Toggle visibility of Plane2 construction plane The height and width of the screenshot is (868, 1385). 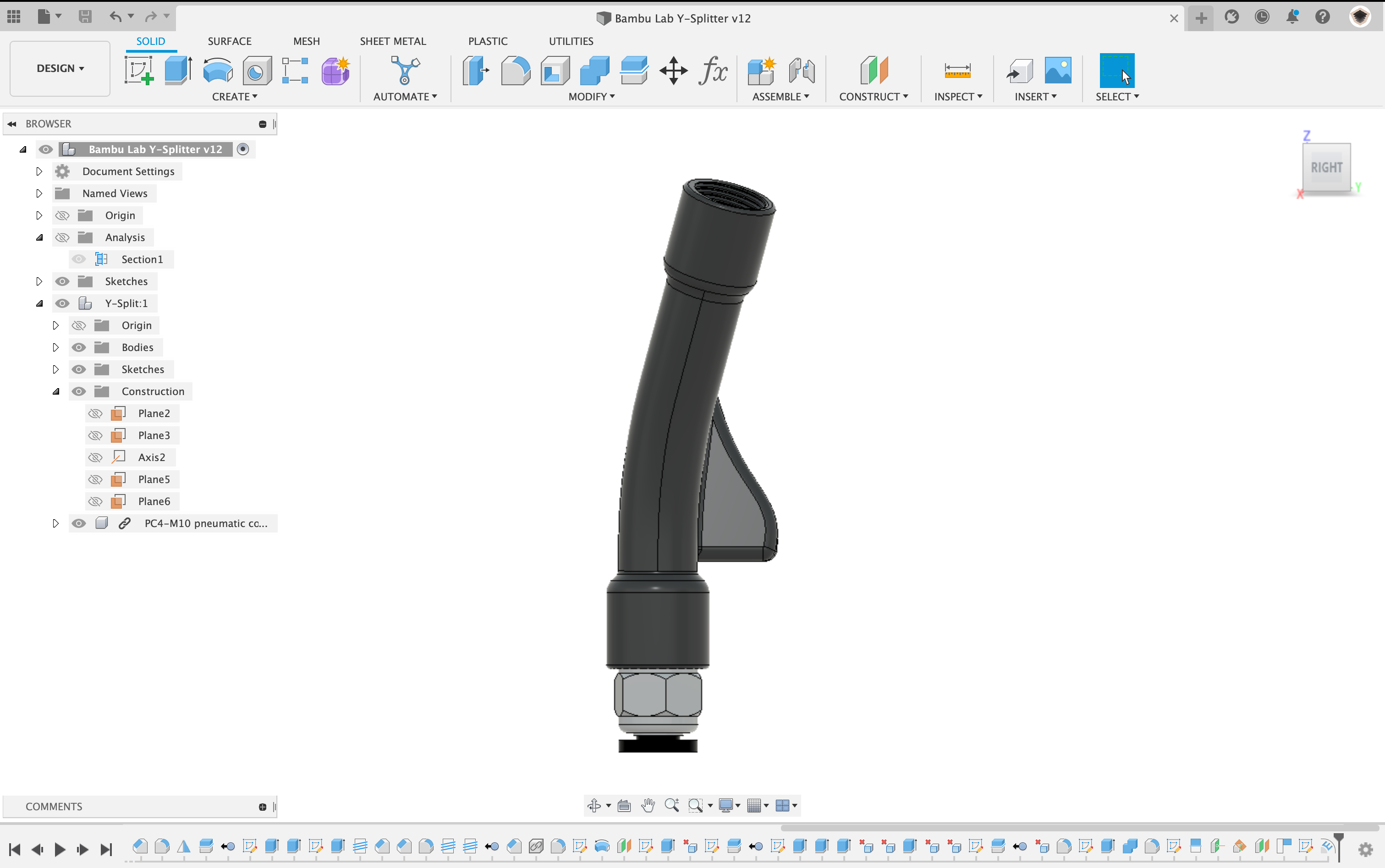(95, 413)
